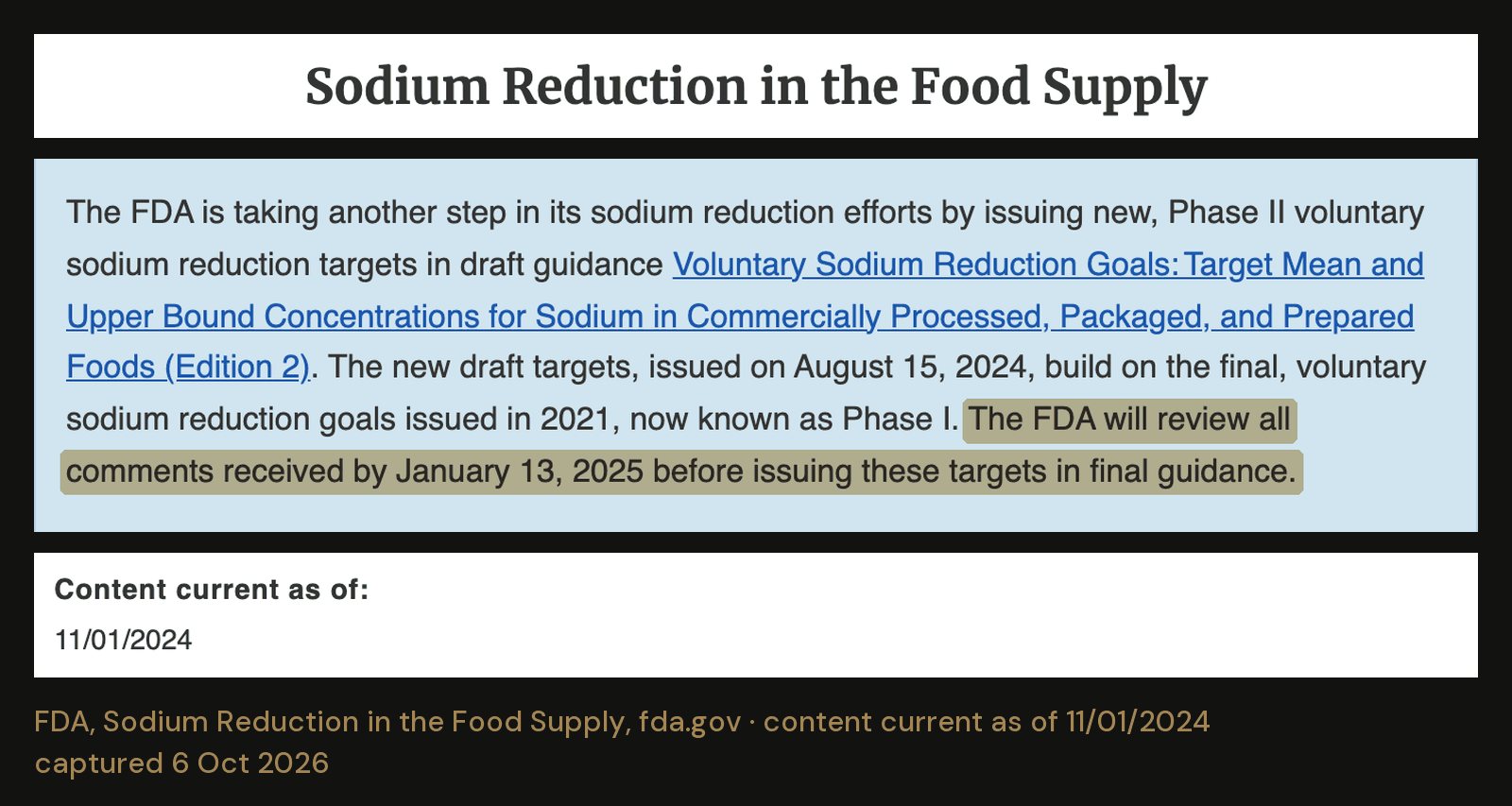Click the 'August 15, 2024' date text
The image size is (1512, 806).
pyautogui.click(x=910, y=367)
